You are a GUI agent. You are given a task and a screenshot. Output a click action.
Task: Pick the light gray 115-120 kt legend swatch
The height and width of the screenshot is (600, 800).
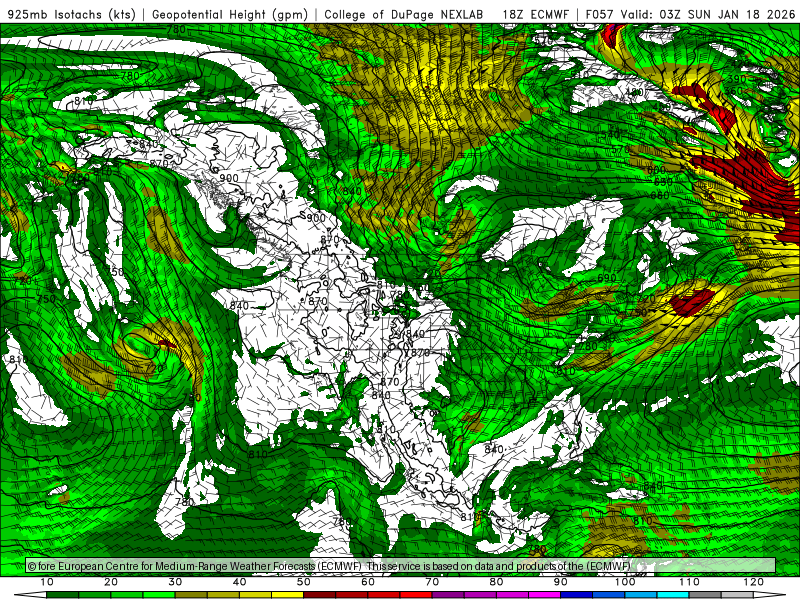pyautogui.click(x=737, y=595)
